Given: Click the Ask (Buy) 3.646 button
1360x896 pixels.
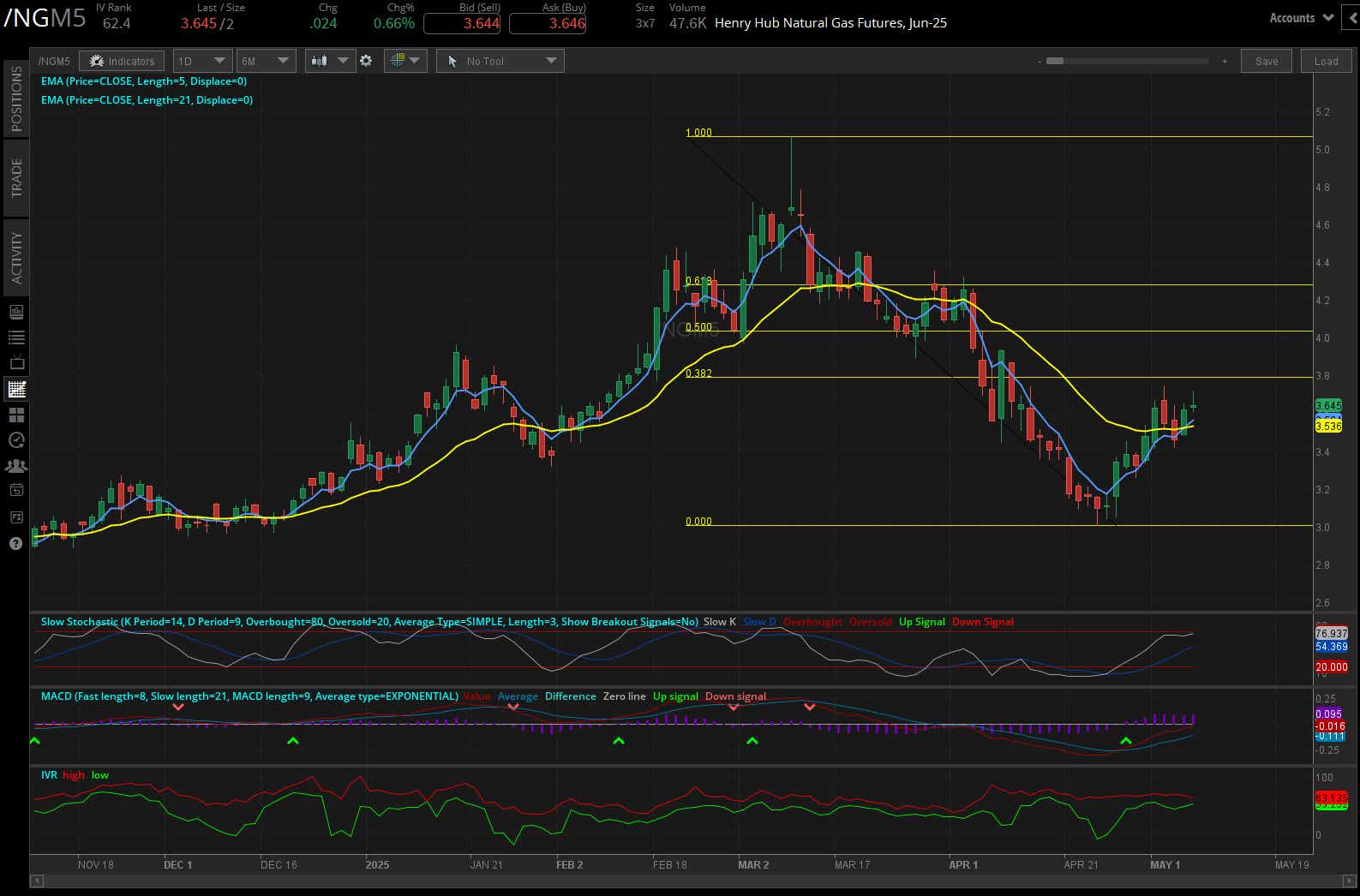Looking at the screenshot, I should tap(548, 24).
